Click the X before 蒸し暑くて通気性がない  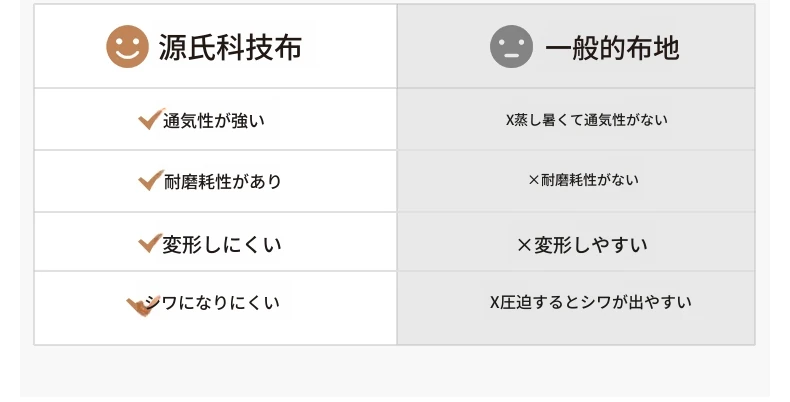[x=509, y=120]
